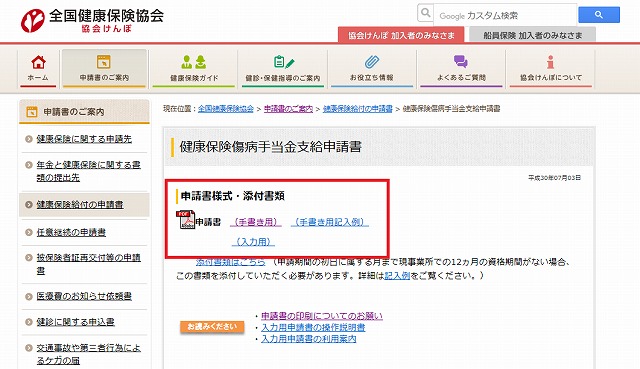Open 医療費のお知らせ依頼書 sidebar link

point(84,296)
